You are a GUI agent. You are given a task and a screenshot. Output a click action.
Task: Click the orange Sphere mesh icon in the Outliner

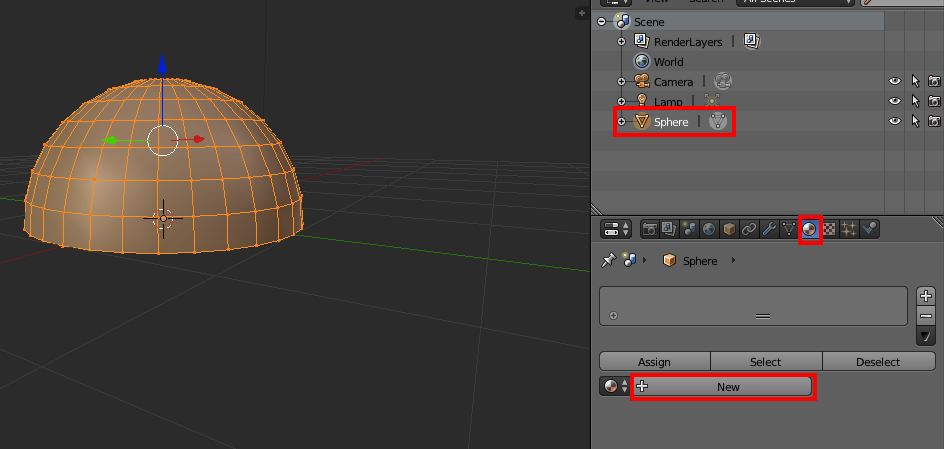pyautogui.click(x=642, y=122)
